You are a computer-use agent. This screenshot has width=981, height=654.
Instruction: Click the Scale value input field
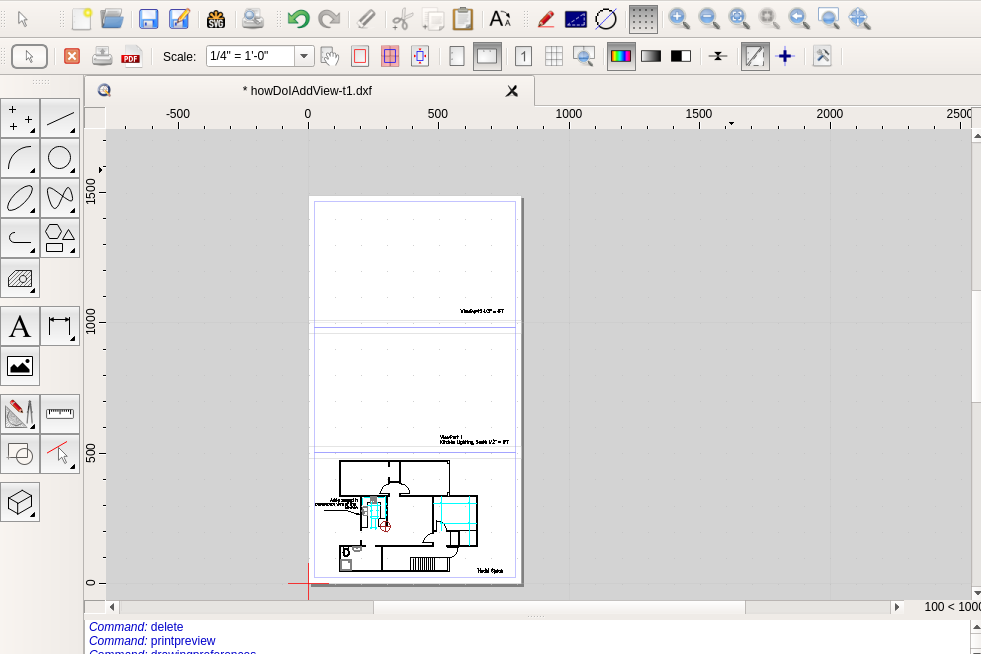tap(250, 56)
